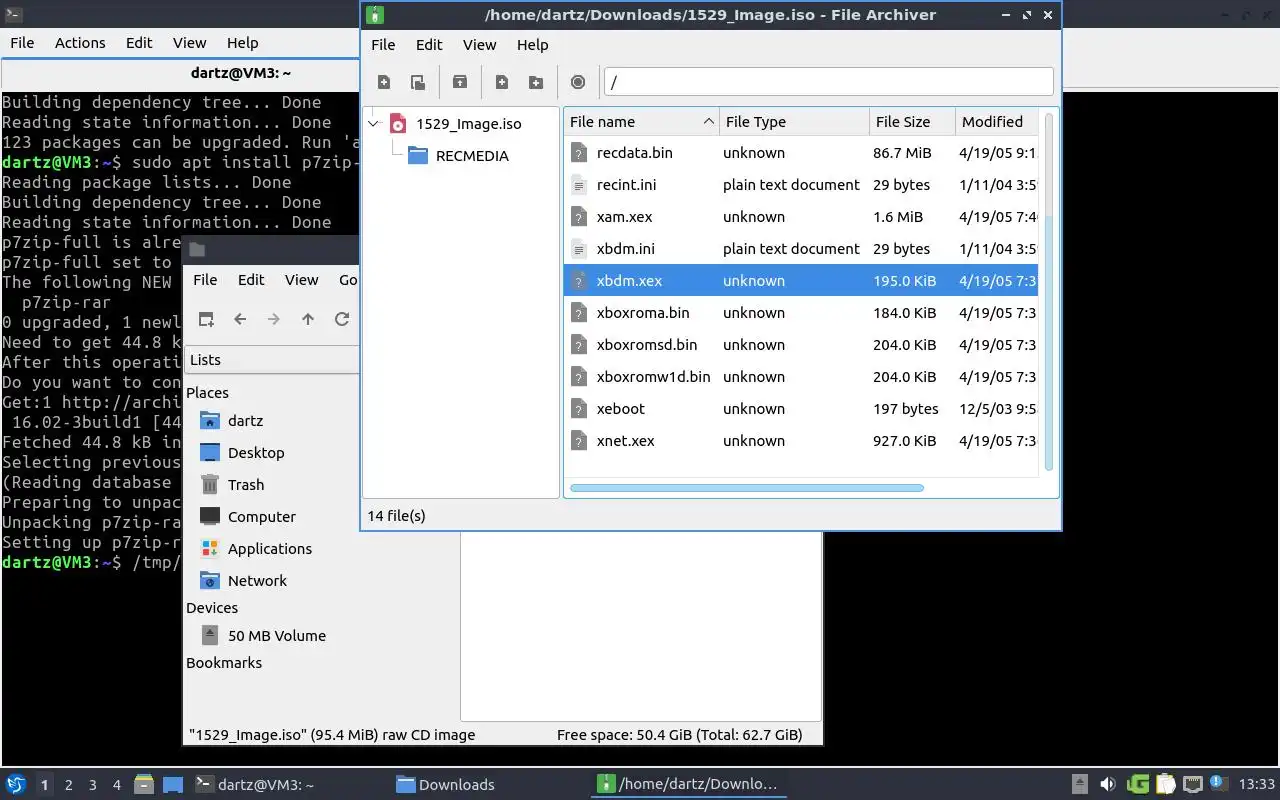The image size is (1280, 800).
Task: Open View menu in file manager window
Action: click(x=301, y=280)
